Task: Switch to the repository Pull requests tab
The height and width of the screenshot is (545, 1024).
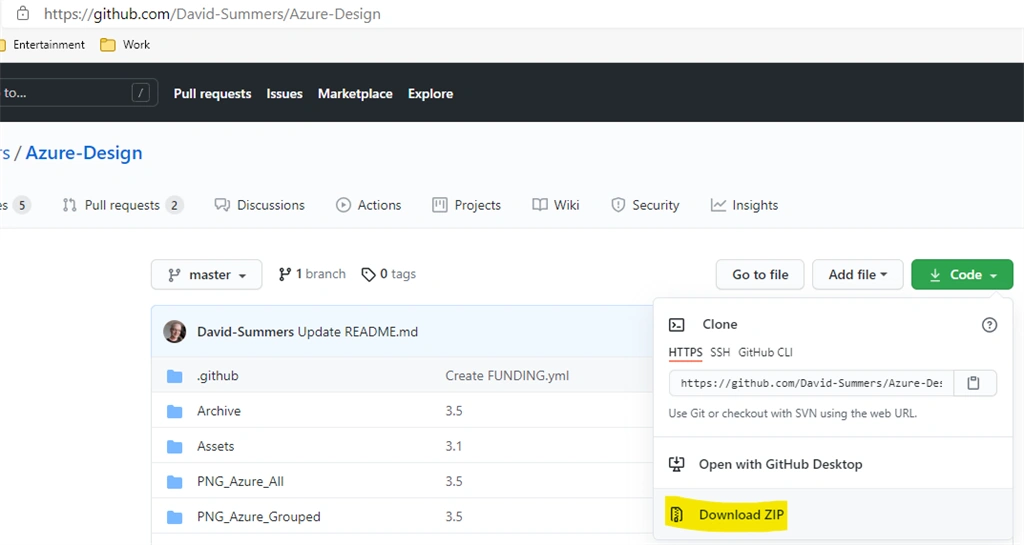Action: pyautogui.click(x=122, y=205)
